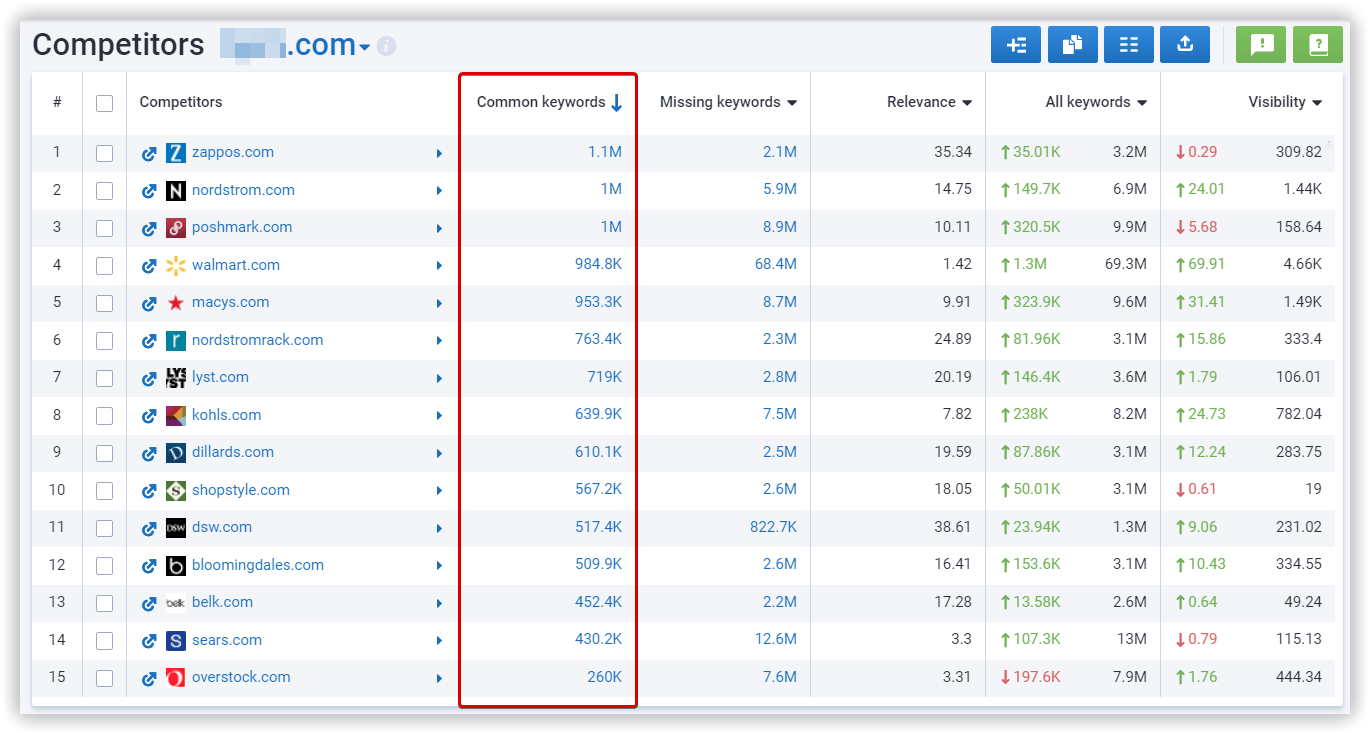Open missing keywords 12.6M for sears.com
The image size is (1370, 734).
click(x=776, y=640)
